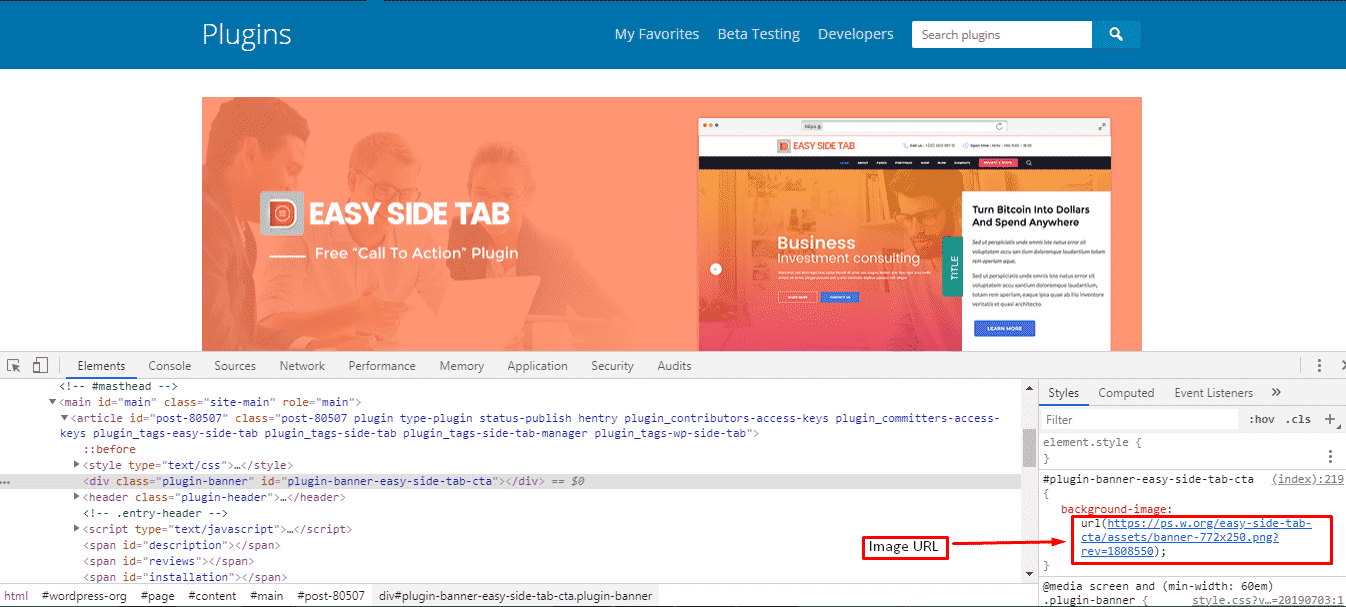
Task: Open the Memory tab
Action: point(461,366)
